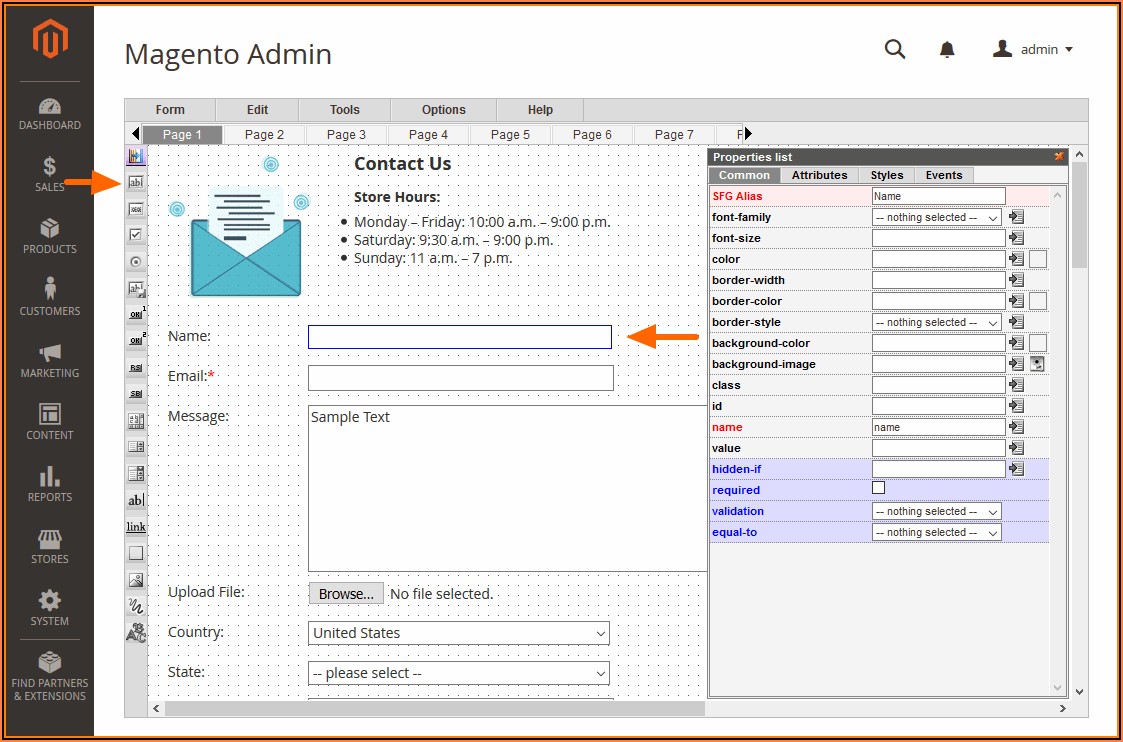Go to Customers in Magento sidebar

[x=49, y=297]
